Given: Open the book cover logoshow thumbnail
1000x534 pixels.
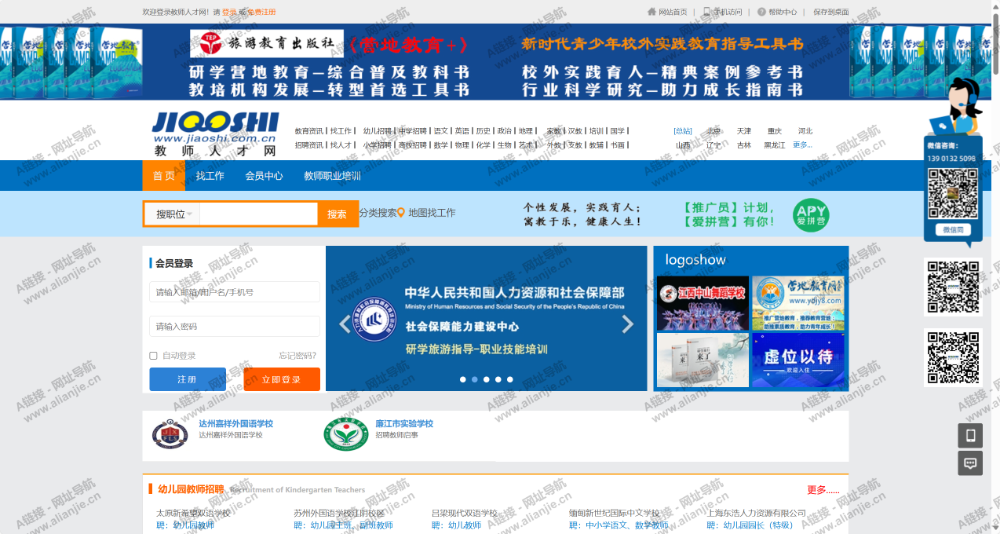Looking at the screenshot, I should pos(703,360).
